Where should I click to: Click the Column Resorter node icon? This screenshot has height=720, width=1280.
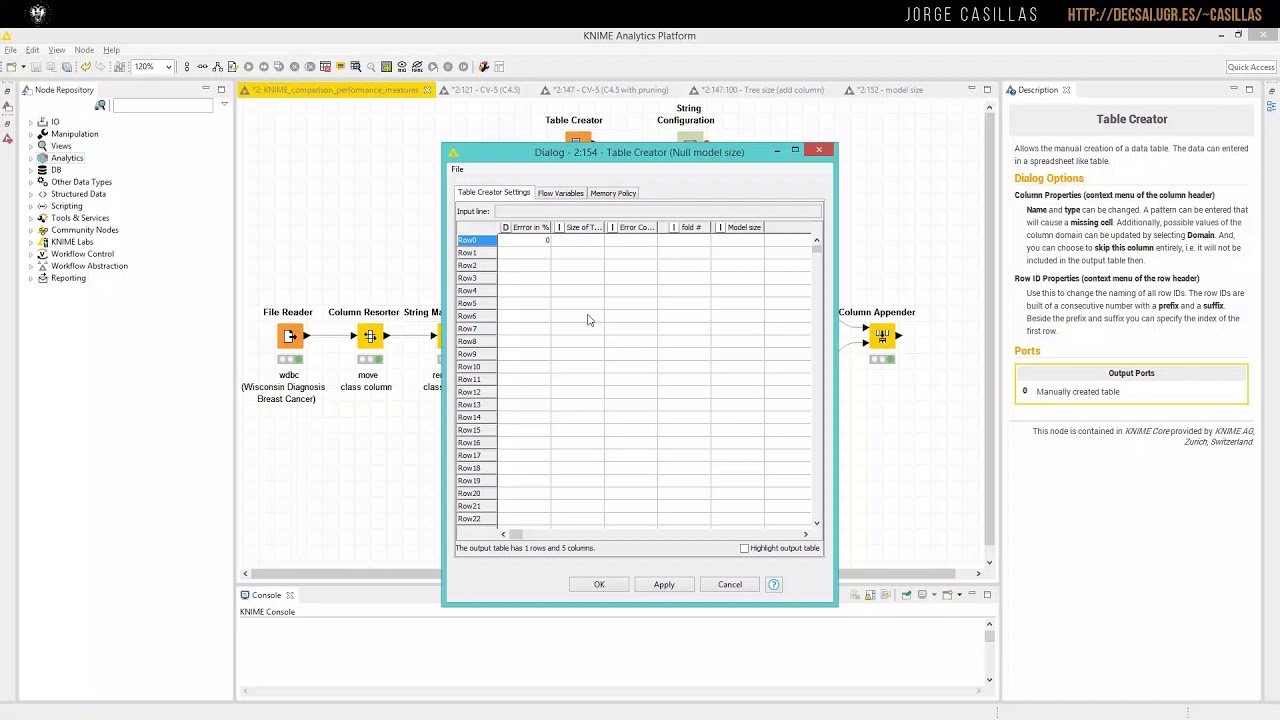(370, 336)
